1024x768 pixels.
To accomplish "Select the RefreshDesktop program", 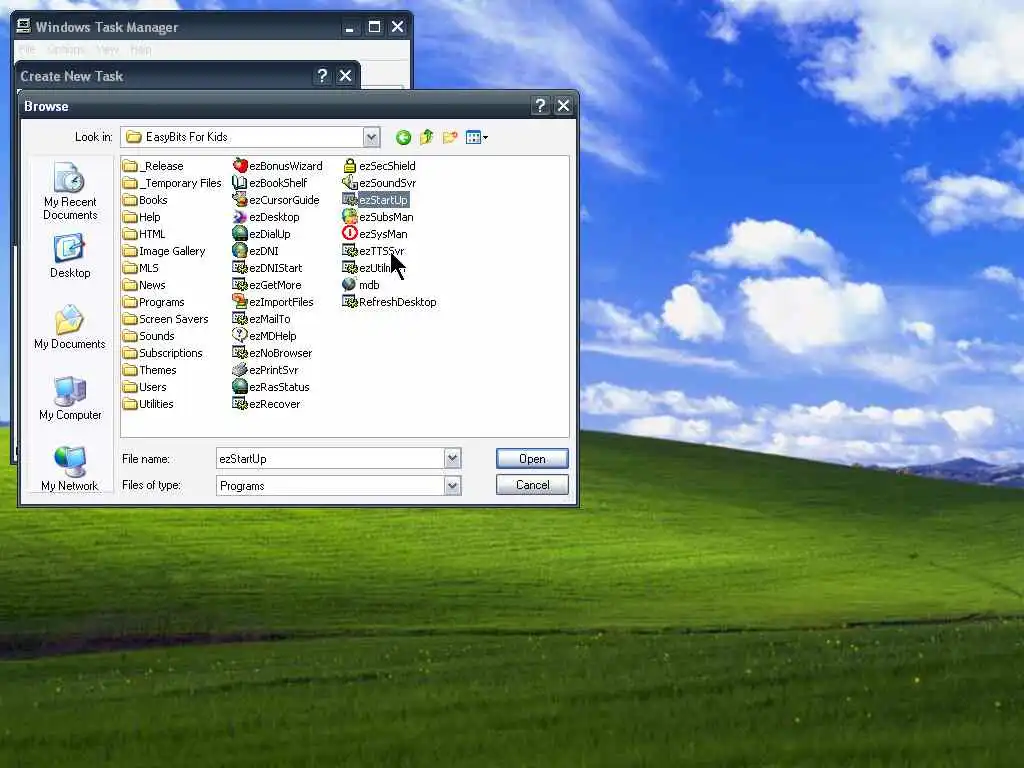I will coord(389,302).
